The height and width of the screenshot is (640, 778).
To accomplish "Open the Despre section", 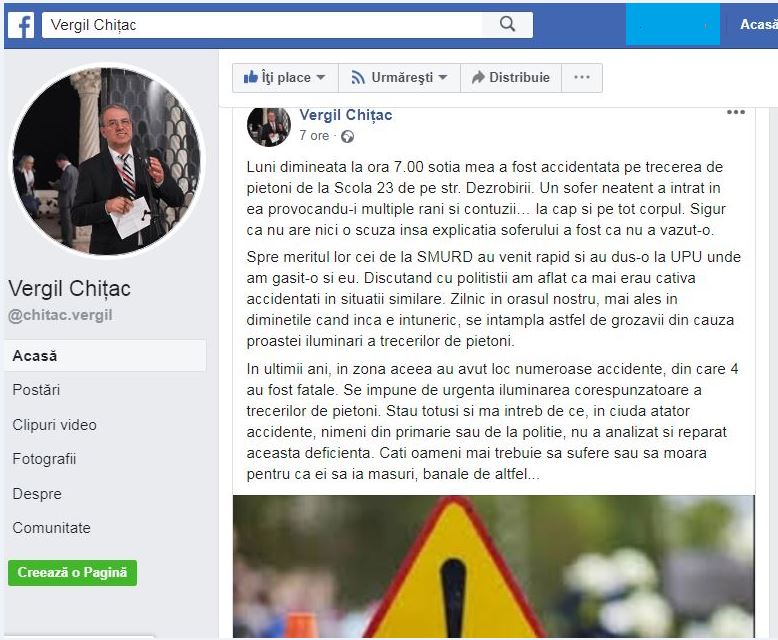I will (x=37, y=494).
